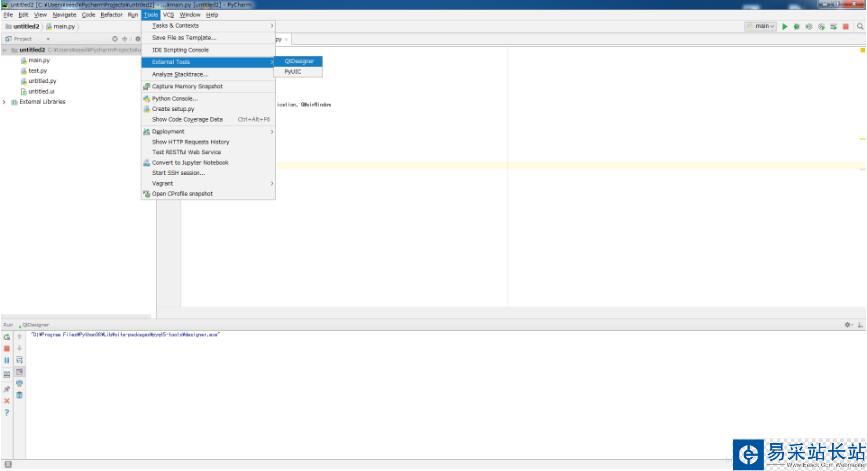
Task: Select Analyze Stacktrace
Action: click(208, 74)
